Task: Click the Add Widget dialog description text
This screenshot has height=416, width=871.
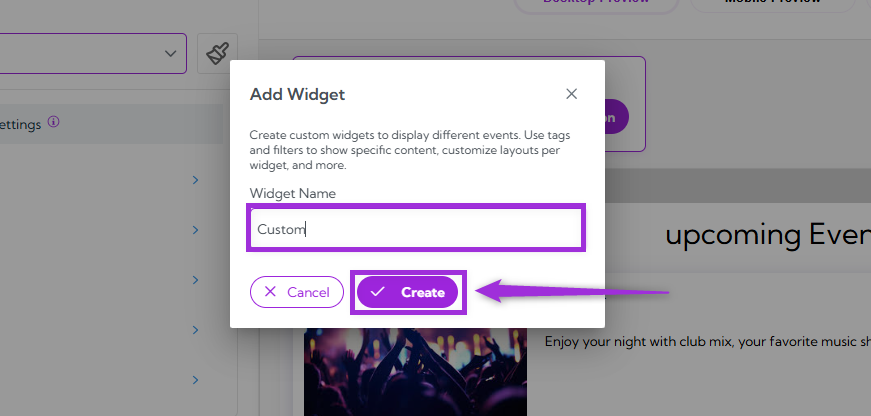Action: point(410,150)
